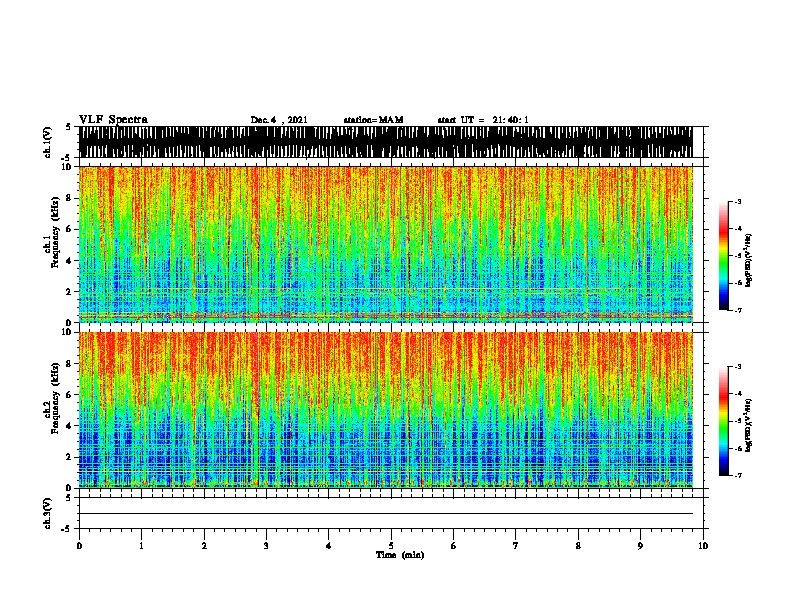
Task: Click the "5" minute tick on the time axis
Action: click(x=391, y=546)
